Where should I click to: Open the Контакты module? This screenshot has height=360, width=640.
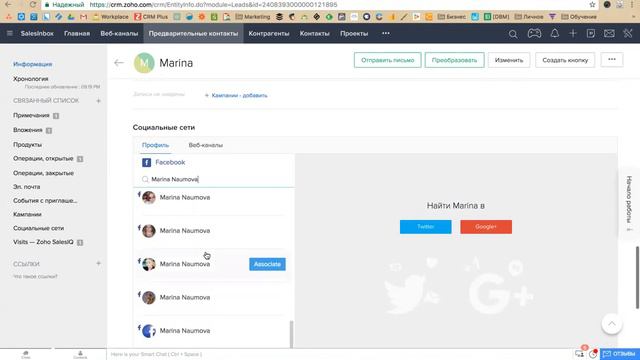click(315, 33)
